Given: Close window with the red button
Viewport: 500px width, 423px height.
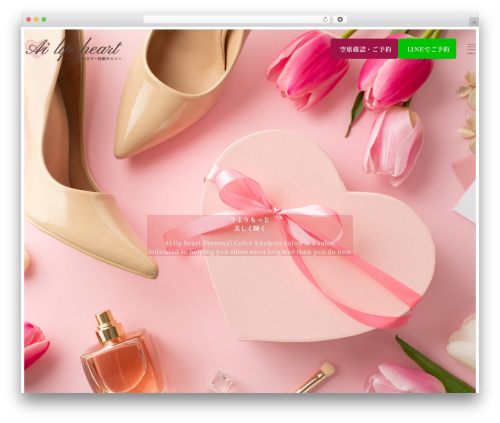Looking at the screenshot, I should click(x=29, y=20).
